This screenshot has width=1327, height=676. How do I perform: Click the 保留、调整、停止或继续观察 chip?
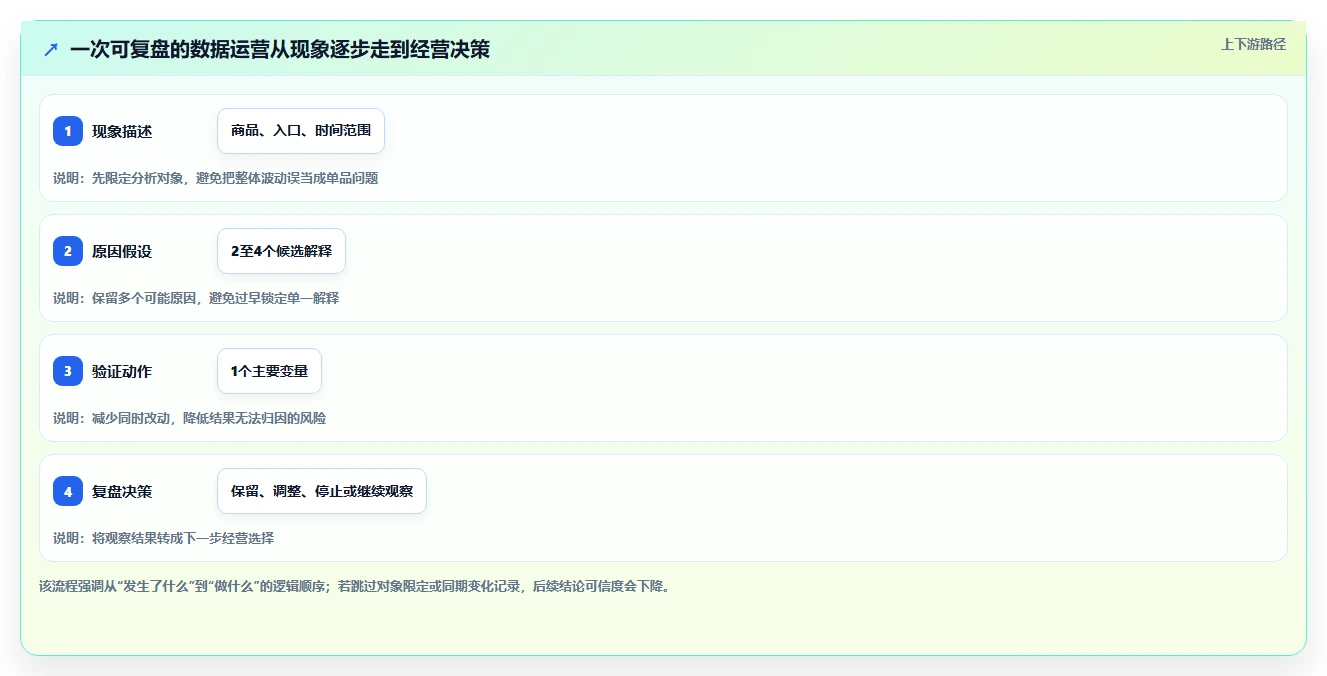click(x=322, y=491)
